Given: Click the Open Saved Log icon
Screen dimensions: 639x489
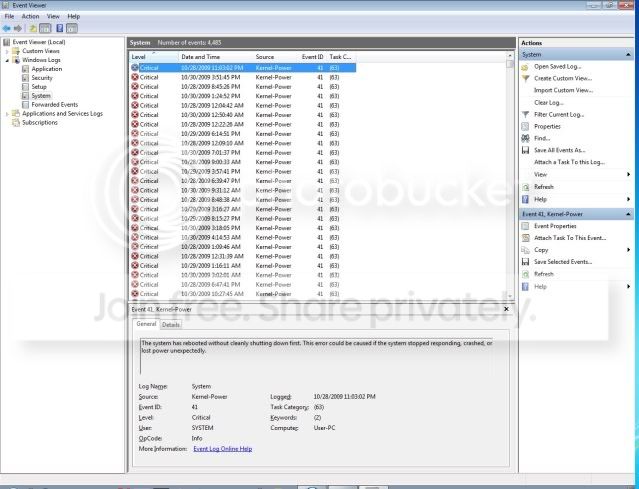Looking at the screenshot, I should [525, 67].
